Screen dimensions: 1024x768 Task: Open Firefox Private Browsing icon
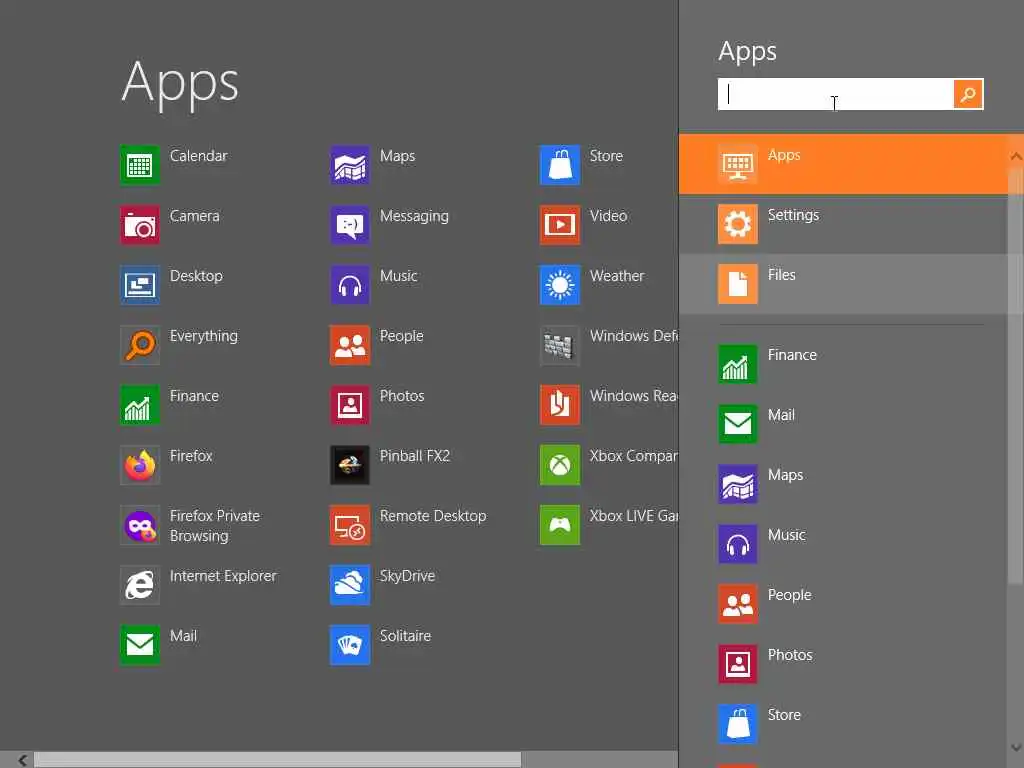pos(140,525)
